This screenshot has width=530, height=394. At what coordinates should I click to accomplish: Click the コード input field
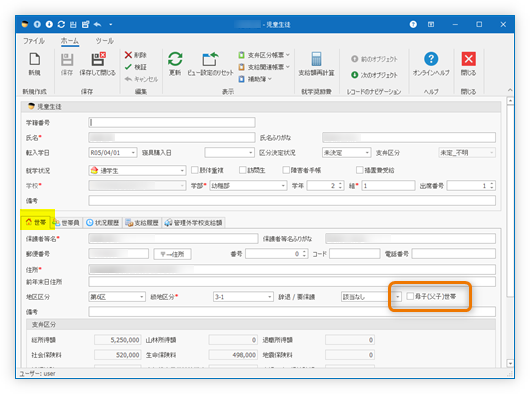[x=355, y=253]
